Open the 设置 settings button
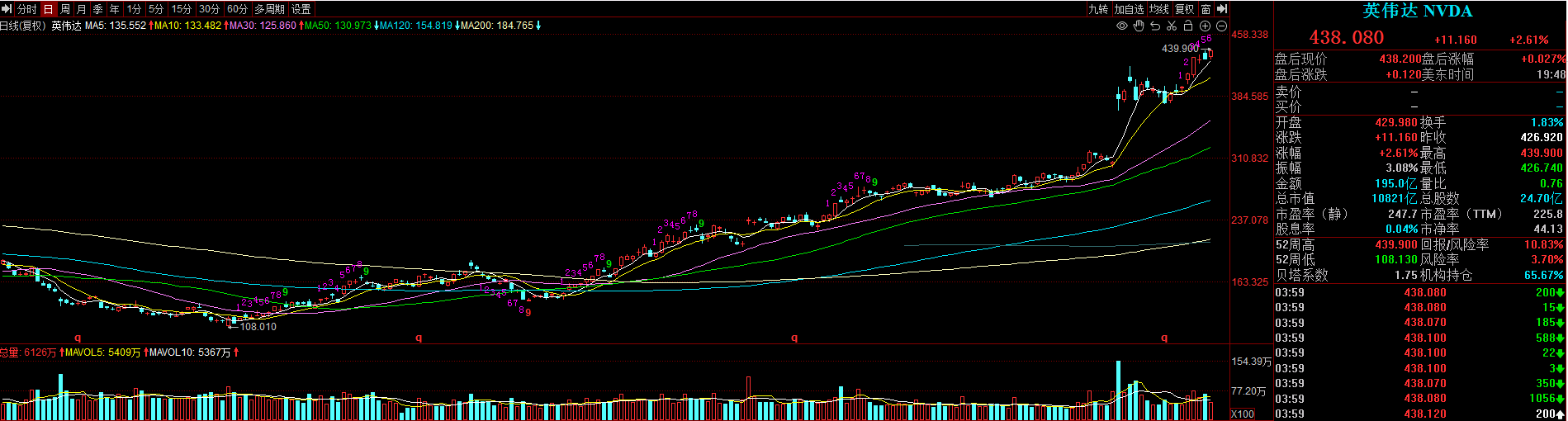This screenshot has width=1568, height=421. pyautogui.click(x=301, y=9)
